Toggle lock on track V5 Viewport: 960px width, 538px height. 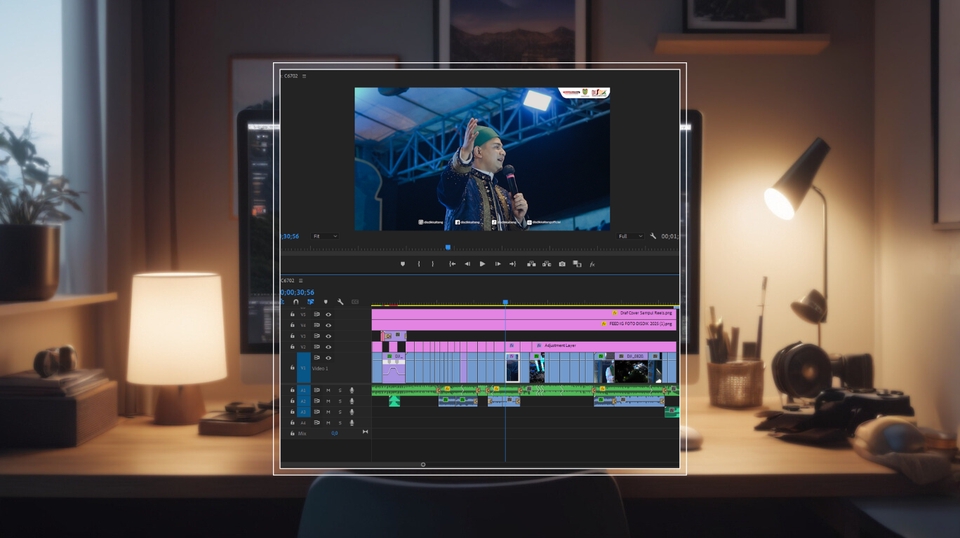click(x=292, y=315)
